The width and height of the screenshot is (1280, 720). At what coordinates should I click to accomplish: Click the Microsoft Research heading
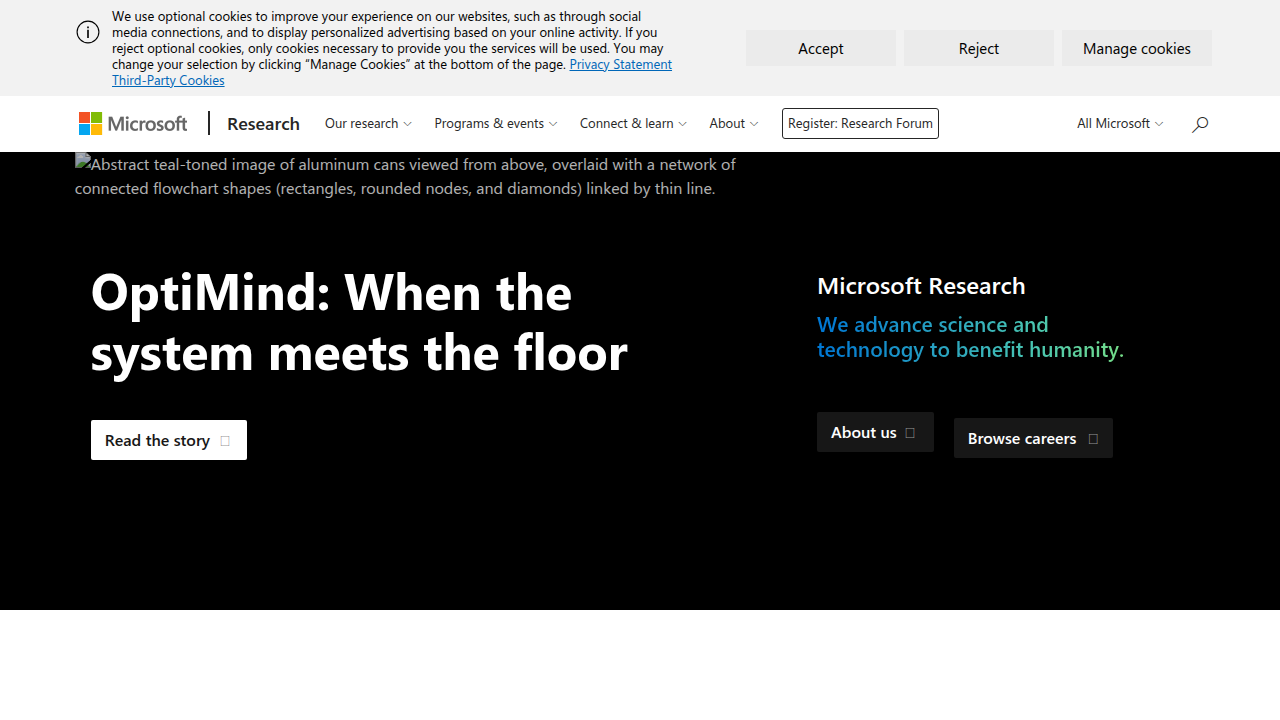(921, 286)
